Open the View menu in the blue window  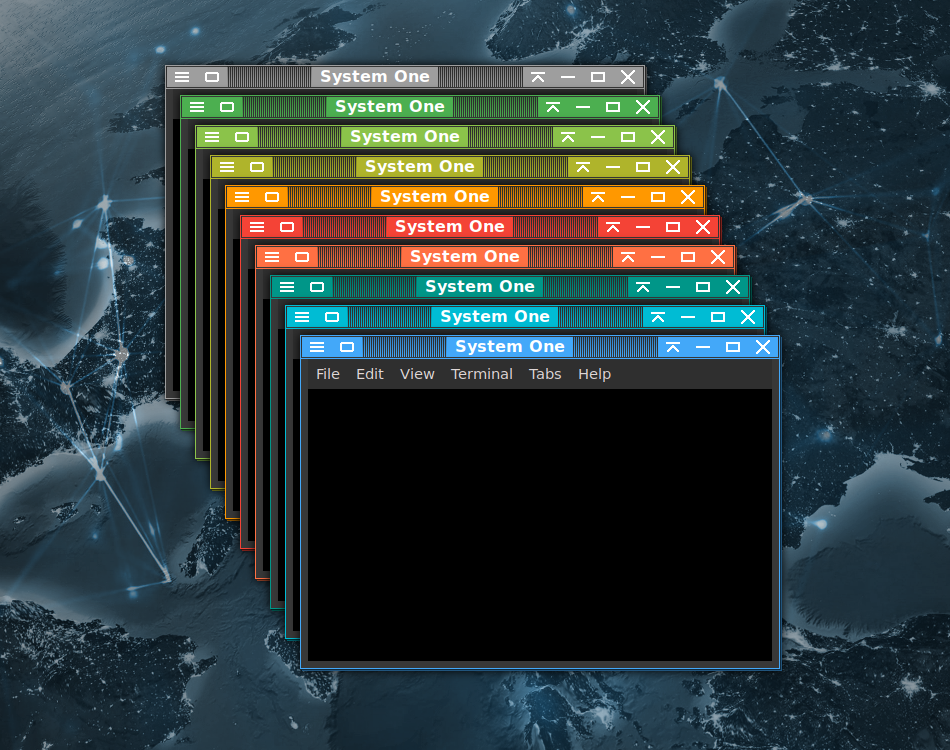(x=417, y=374)
